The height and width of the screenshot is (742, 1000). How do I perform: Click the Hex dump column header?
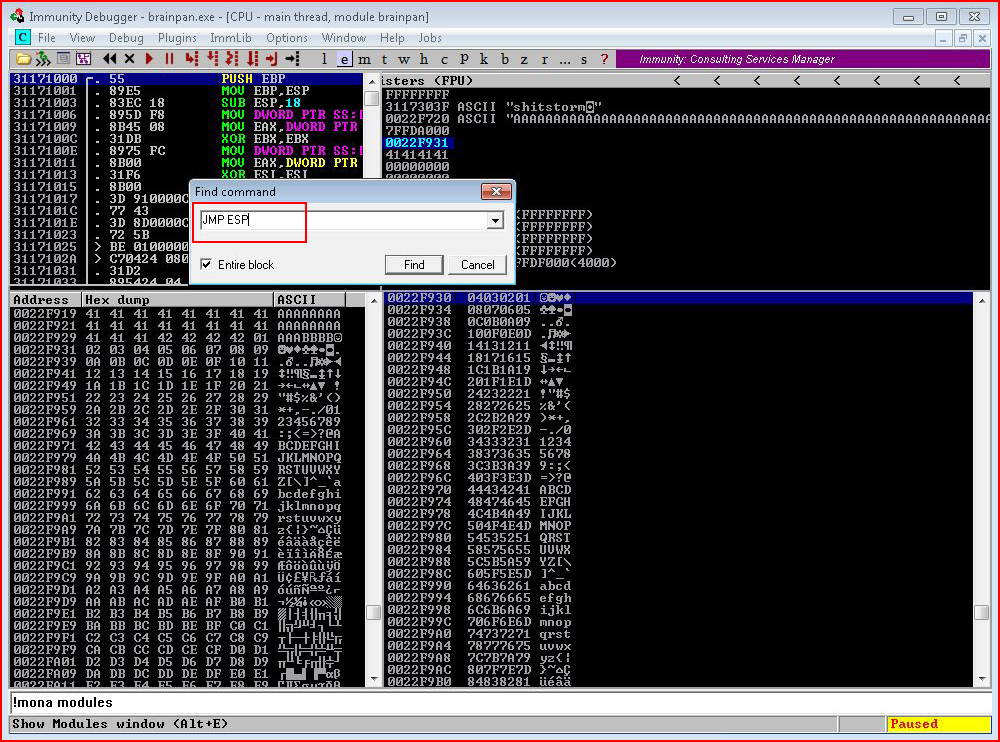click(x=178, y=299)
